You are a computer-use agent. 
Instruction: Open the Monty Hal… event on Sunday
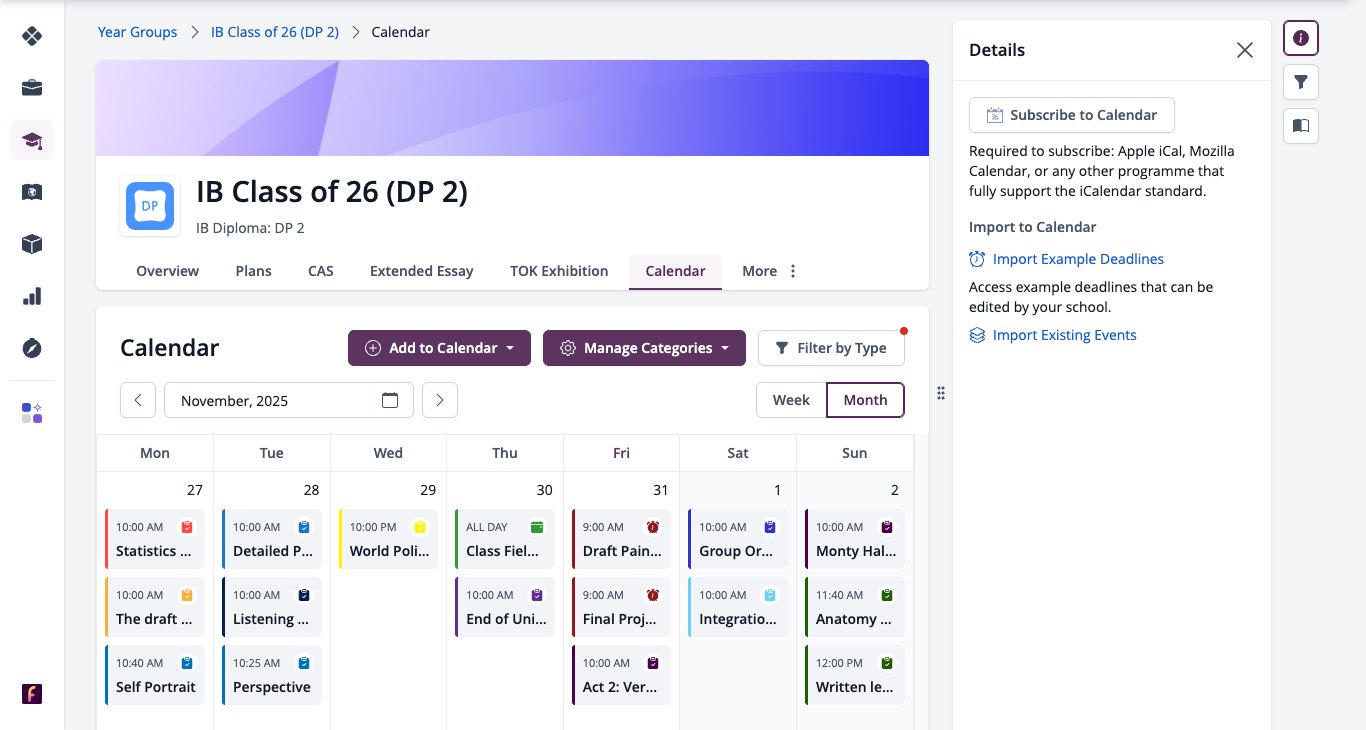point(855,539)
